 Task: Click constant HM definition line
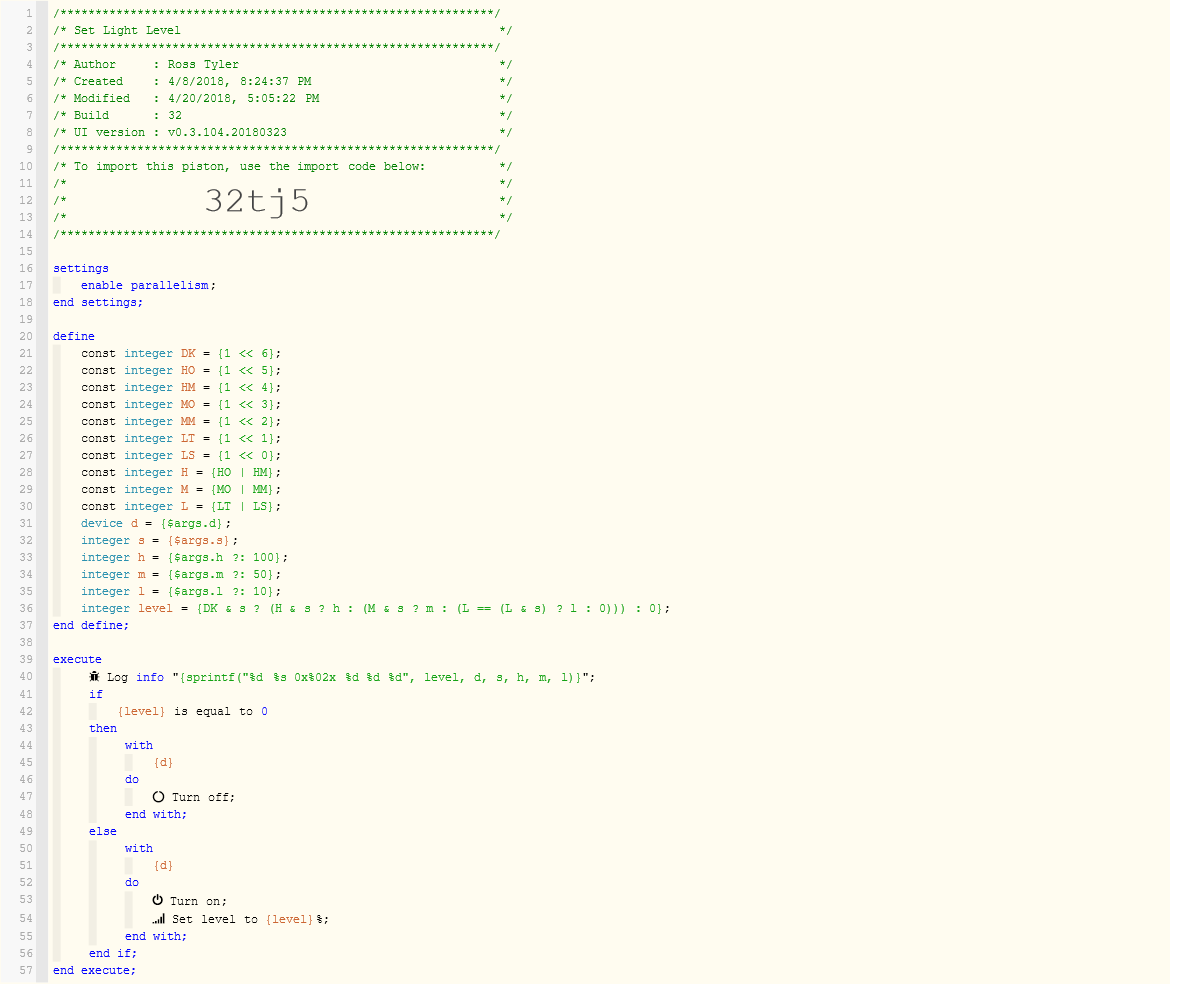(x=181, y=387)
